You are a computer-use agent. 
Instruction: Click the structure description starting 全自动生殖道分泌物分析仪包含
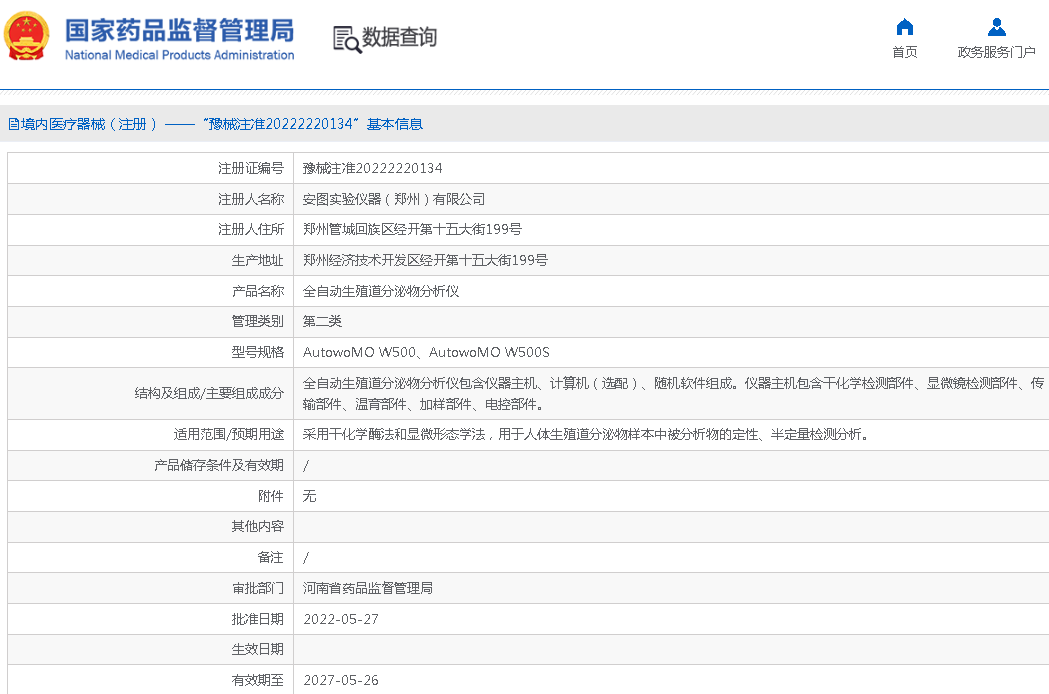click(x=672, y=394)
